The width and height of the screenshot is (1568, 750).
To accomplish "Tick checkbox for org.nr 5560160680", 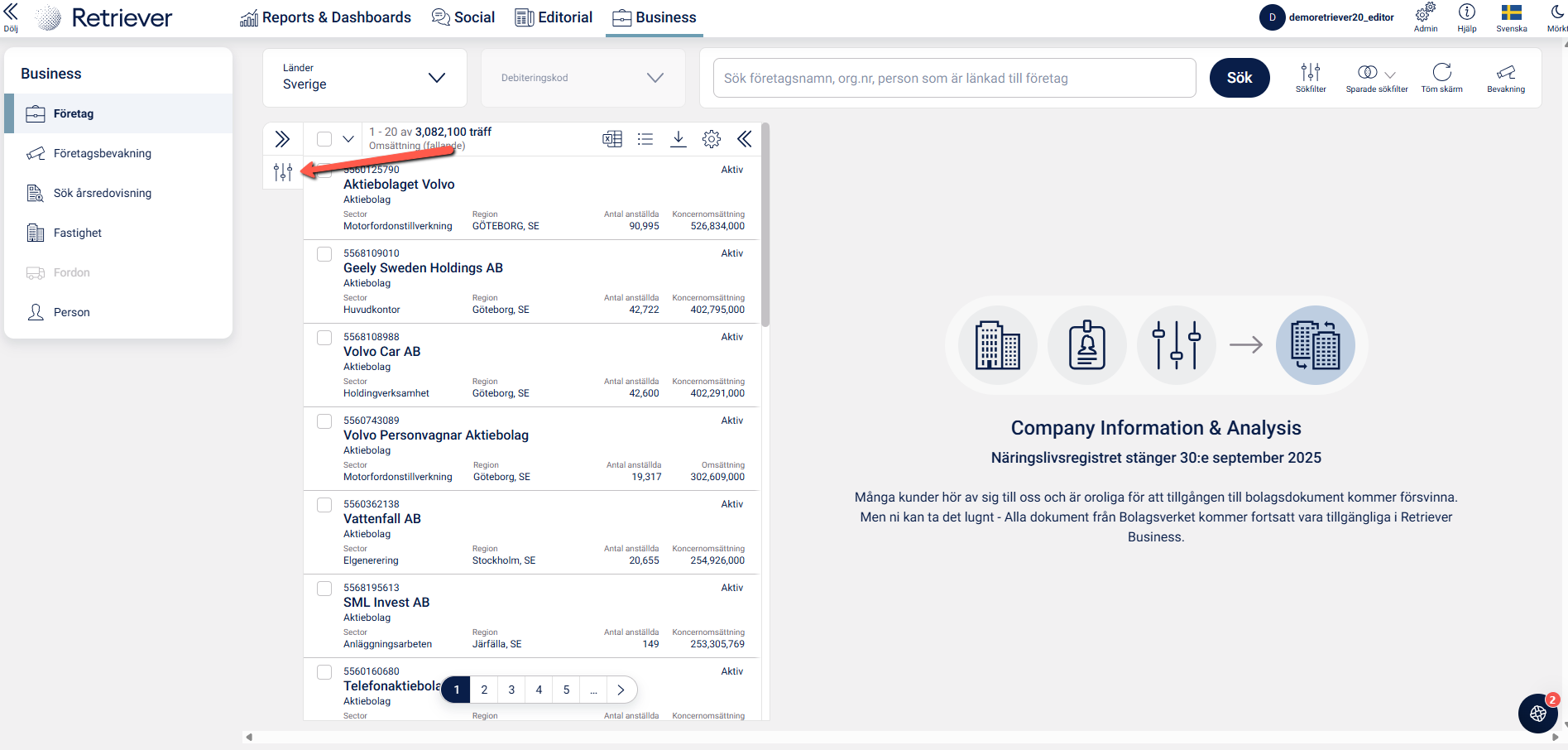I will (x=324, y=672).
